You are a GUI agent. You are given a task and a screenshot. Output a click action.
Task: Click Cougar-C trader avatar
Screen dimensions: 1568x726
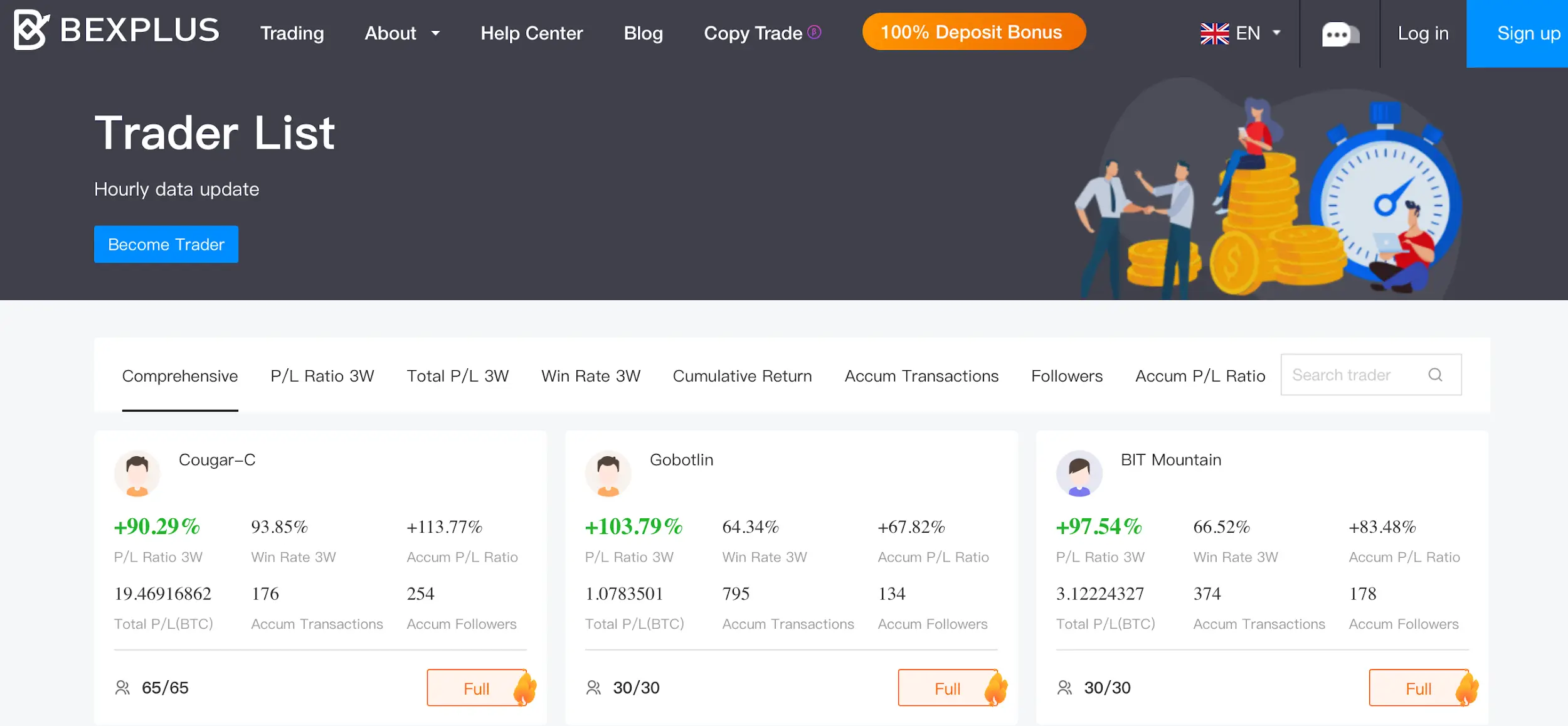pos(137,474)
